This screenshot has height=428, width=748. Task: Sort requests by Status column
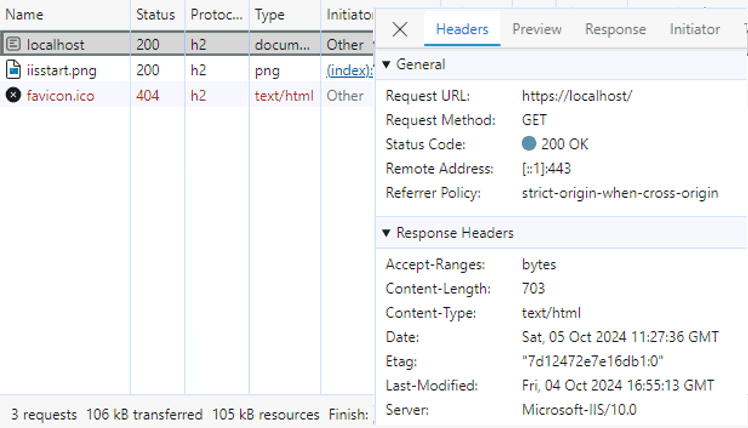(x=157, y=15)
